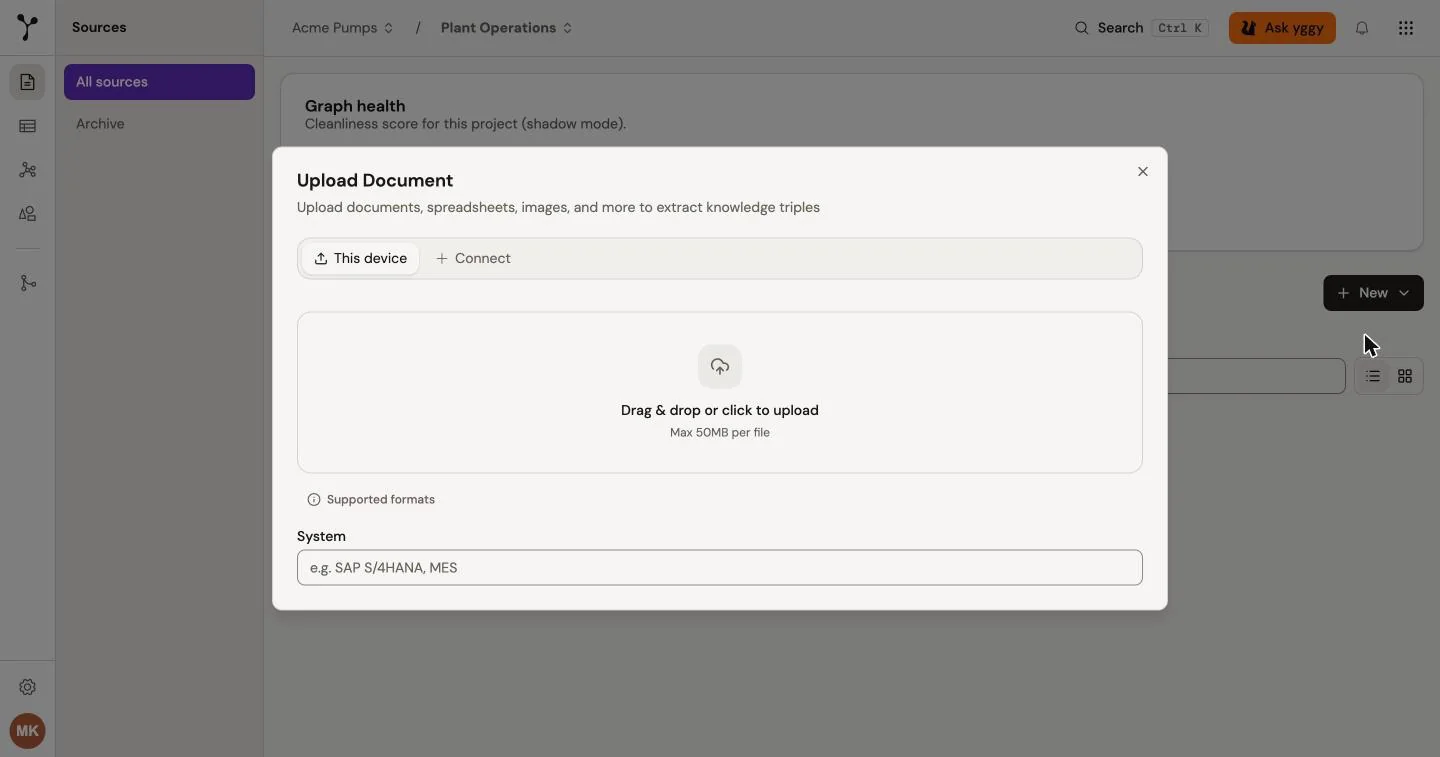Viewport: 1440px width, 757px height.
Task: Click the Ask yggy button
Action: 1282,28
